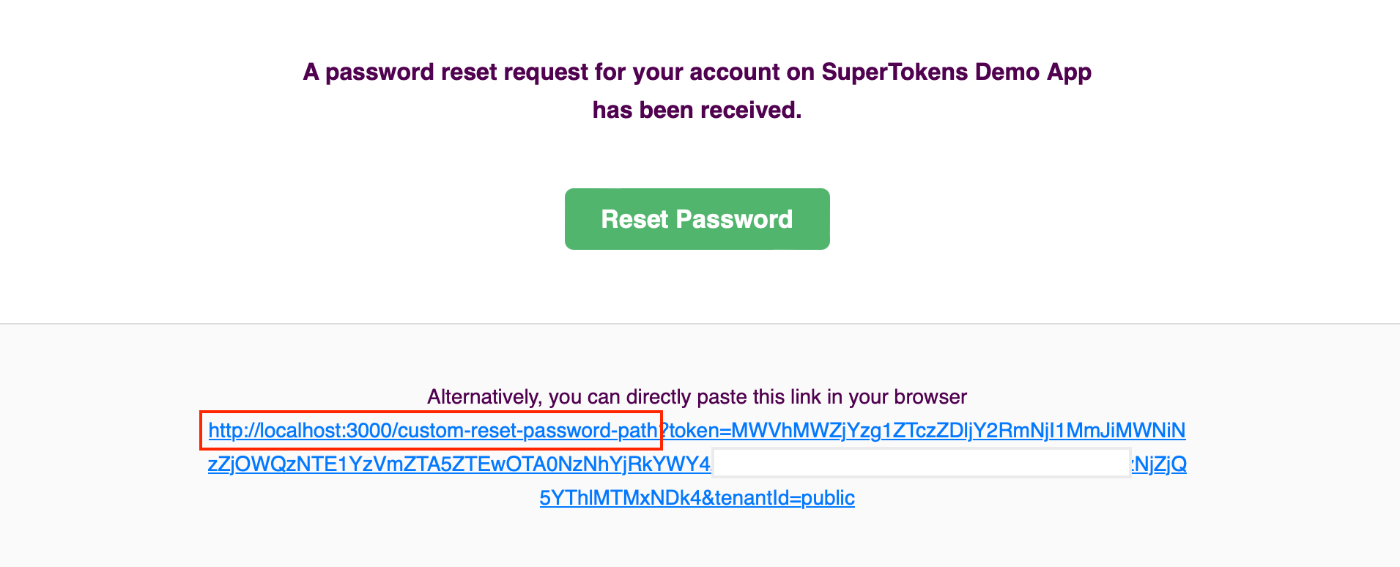Click the green Reset Password button
This screenshot has width=1400, height=567.
point(697,219)
